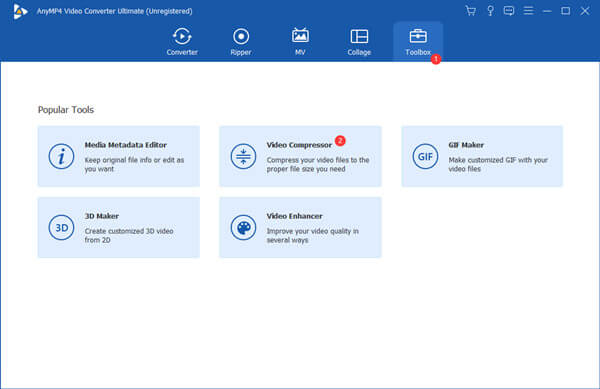
Task: Open the hamburger menu icon
Action: click(x=528, y=11)
